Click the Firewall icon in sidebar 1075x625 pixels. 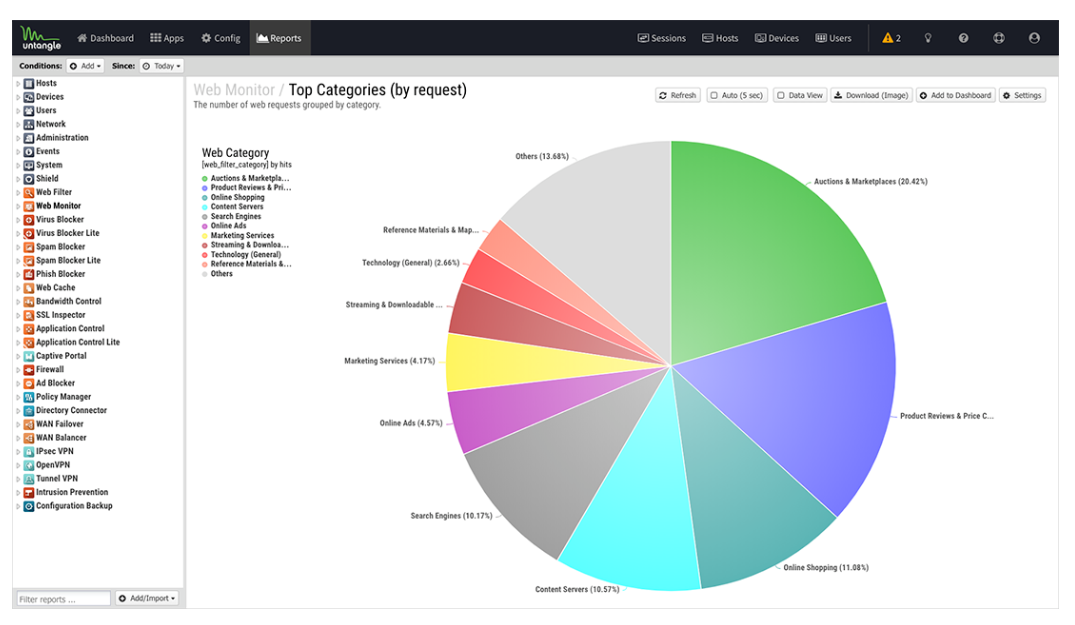[x=29, y=370]
